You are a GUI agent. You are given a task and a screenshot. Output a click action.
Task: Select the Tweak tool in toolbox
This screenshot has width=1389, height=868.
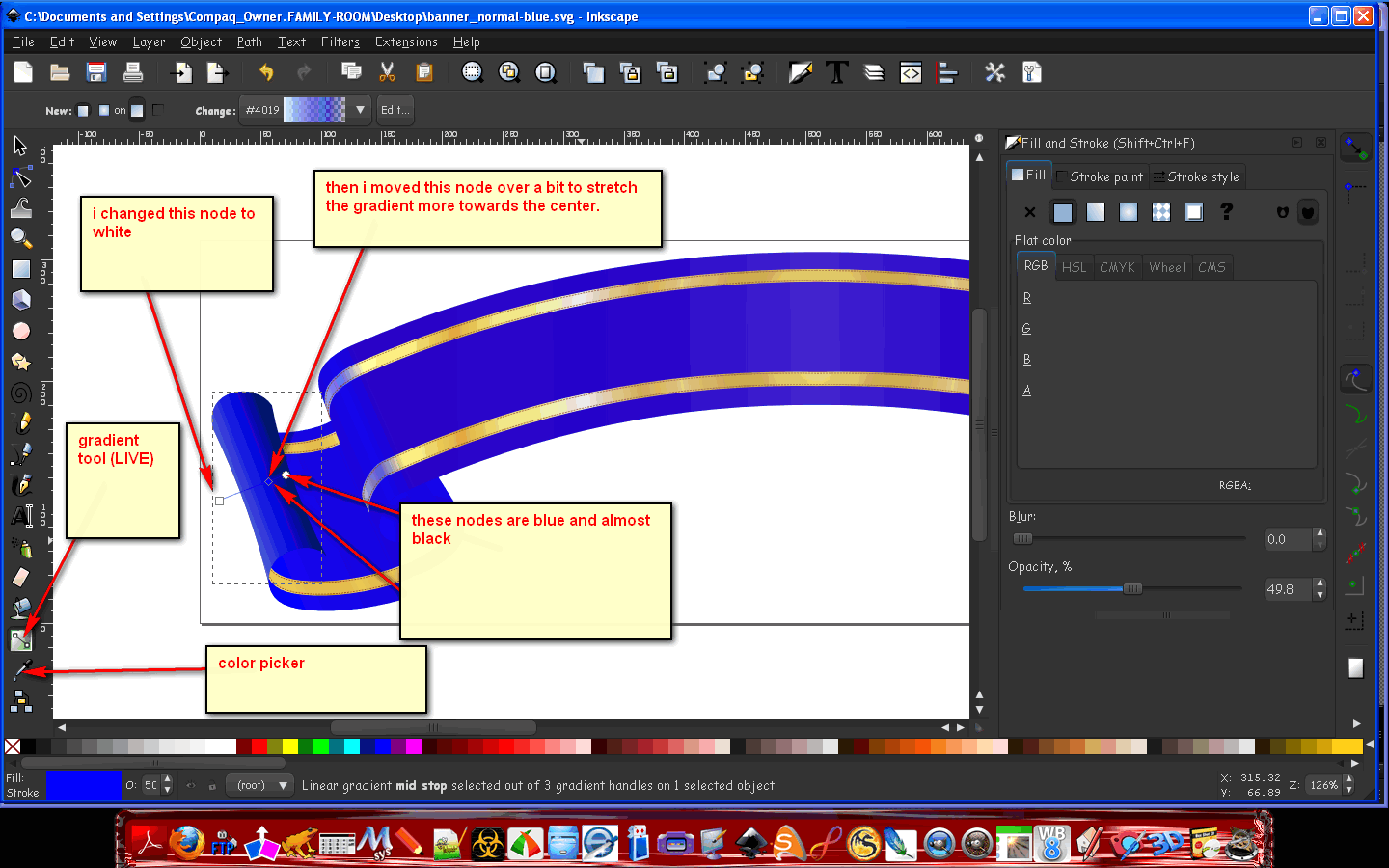(x=20, y=207)
